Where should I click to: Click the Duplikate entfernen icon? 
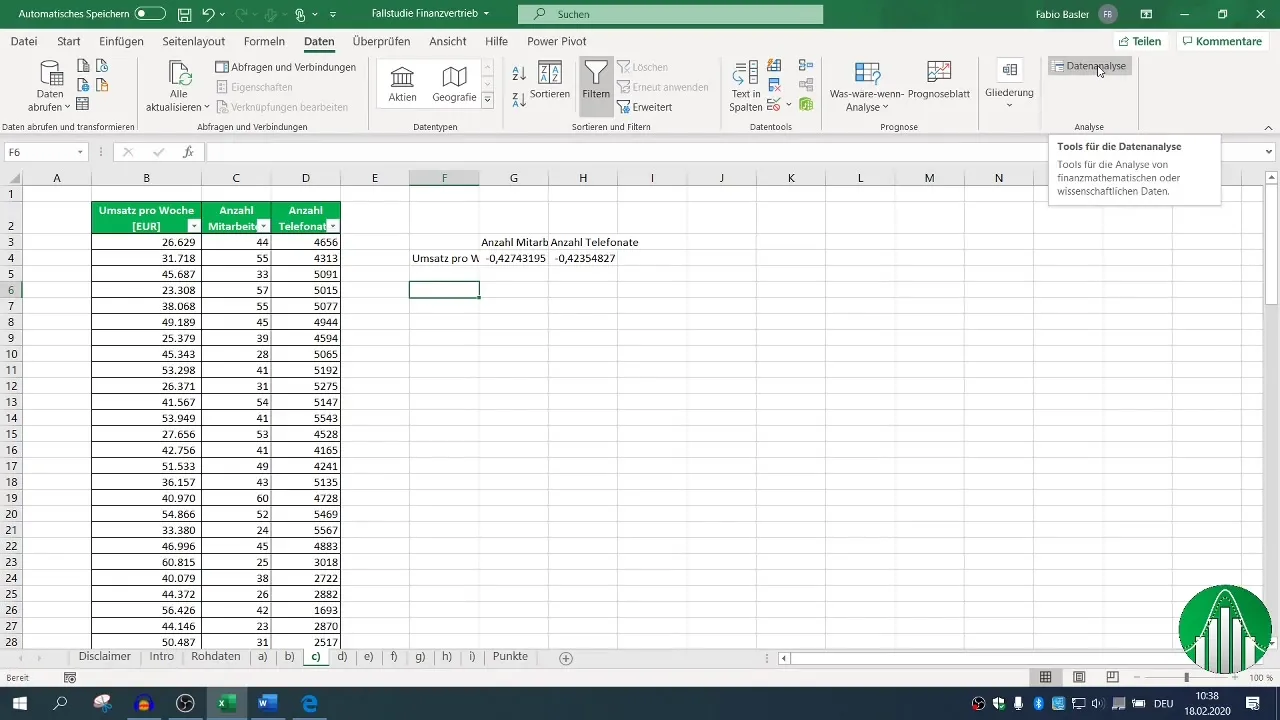coord(774,85)
